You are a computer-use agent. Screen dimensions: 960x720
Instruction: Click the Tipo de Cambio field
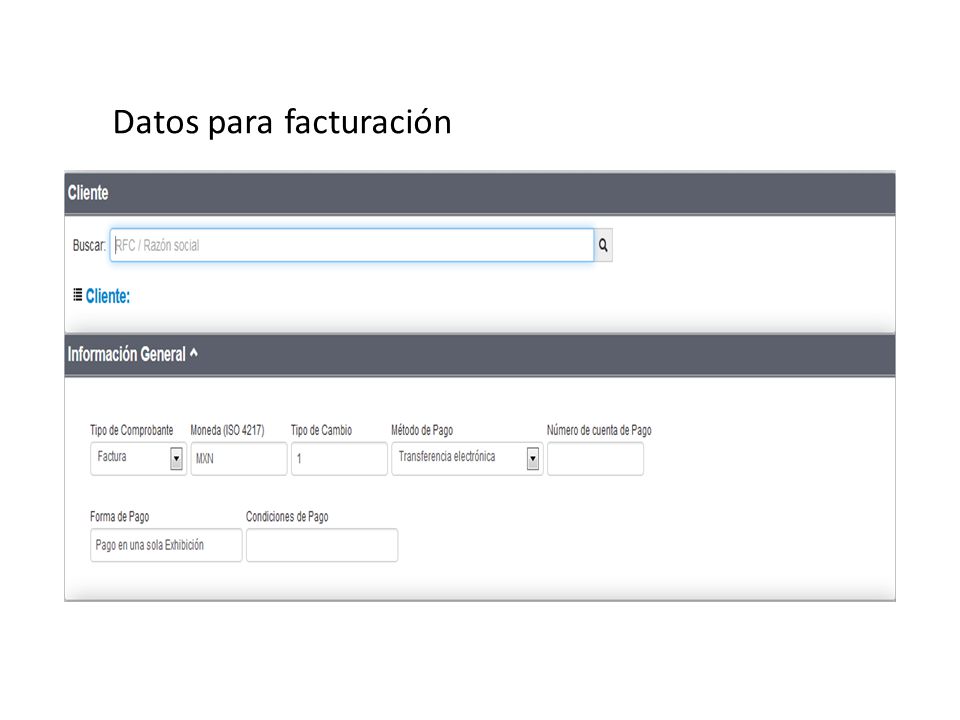coord(339,458)
